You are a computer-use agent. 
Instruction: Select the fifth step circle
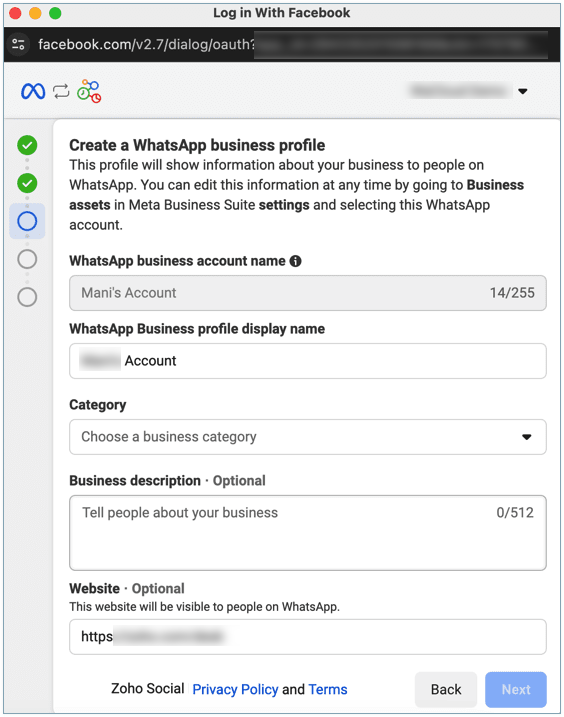point(27,297)
